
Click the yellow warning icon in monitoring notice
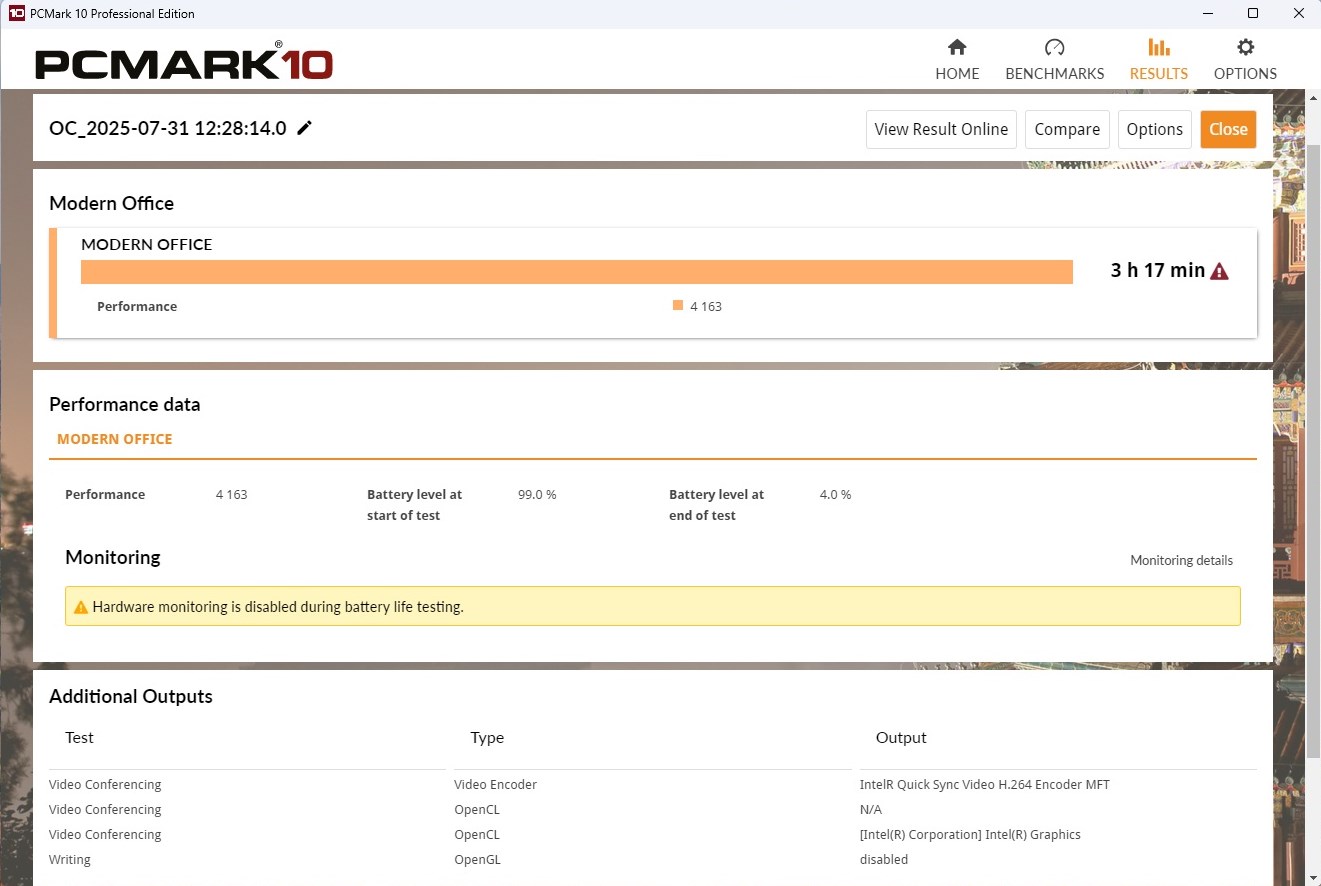(x=81, y=607)
